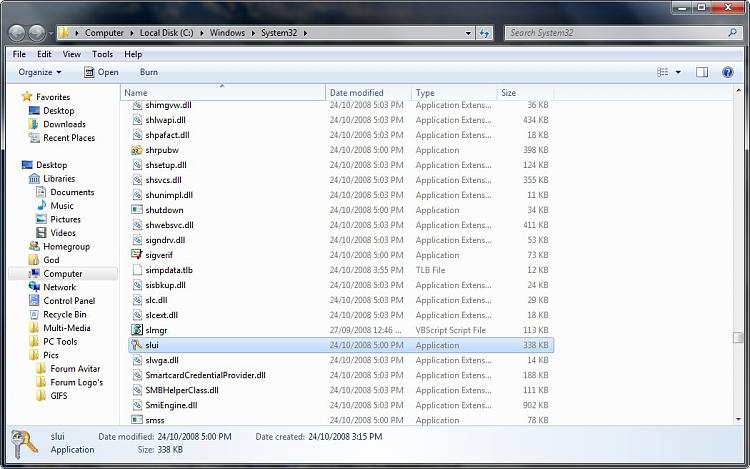Select the slmgr script file icon
Viewport: 750px width, 469px height.
(137, 330)
